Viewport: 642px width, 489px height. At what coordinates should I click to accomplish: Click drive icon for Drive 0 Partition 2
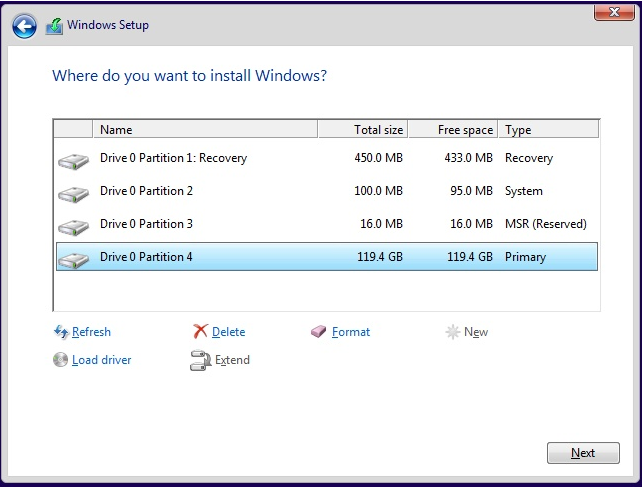click(73, 195)
